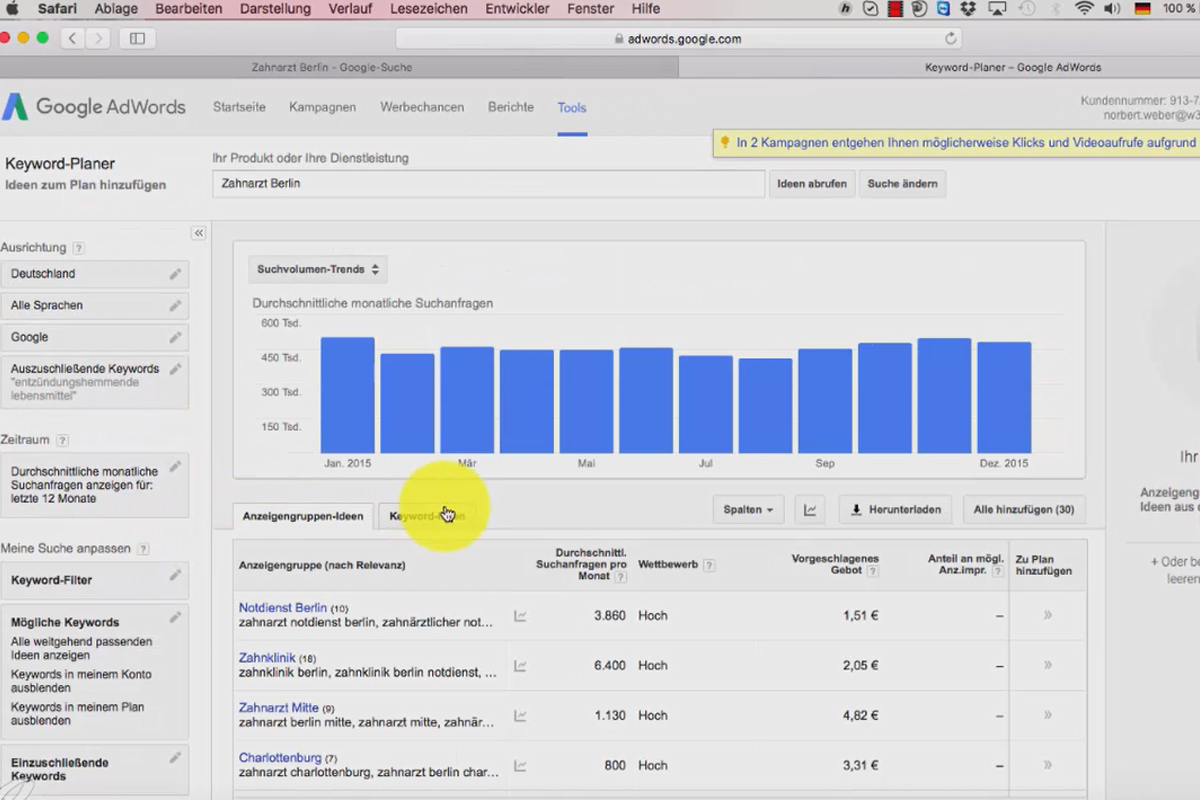Open the Suchvolumen-Trends dropdown
1200x800 pixels.
318,269
